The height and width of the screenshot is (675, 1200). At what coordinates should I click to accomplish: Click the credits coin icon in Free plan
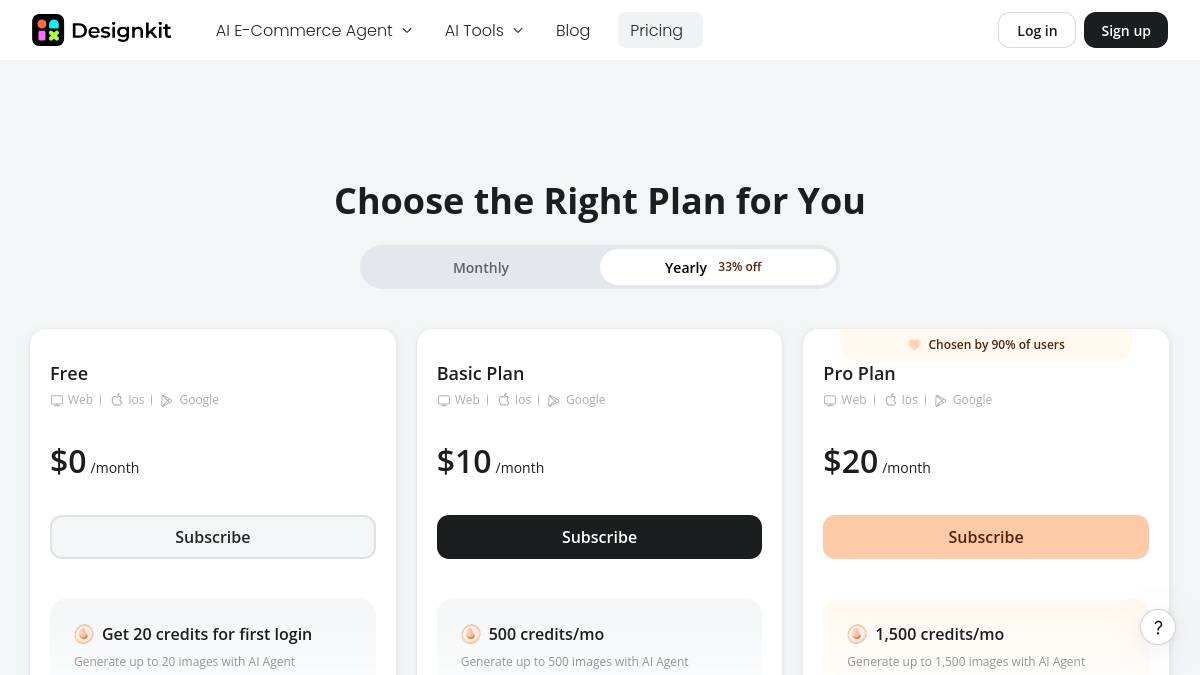coord(84,634)
